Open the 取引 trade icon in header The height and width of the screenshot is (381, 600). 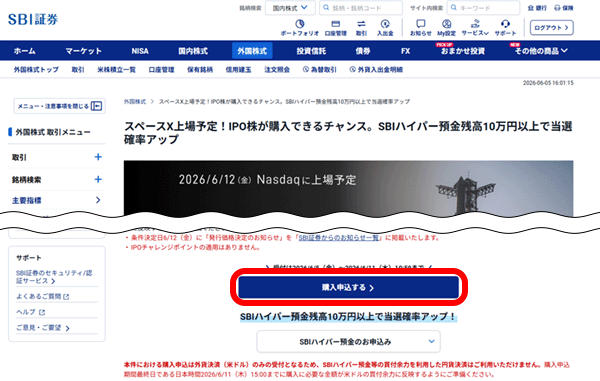pos(361,28)
